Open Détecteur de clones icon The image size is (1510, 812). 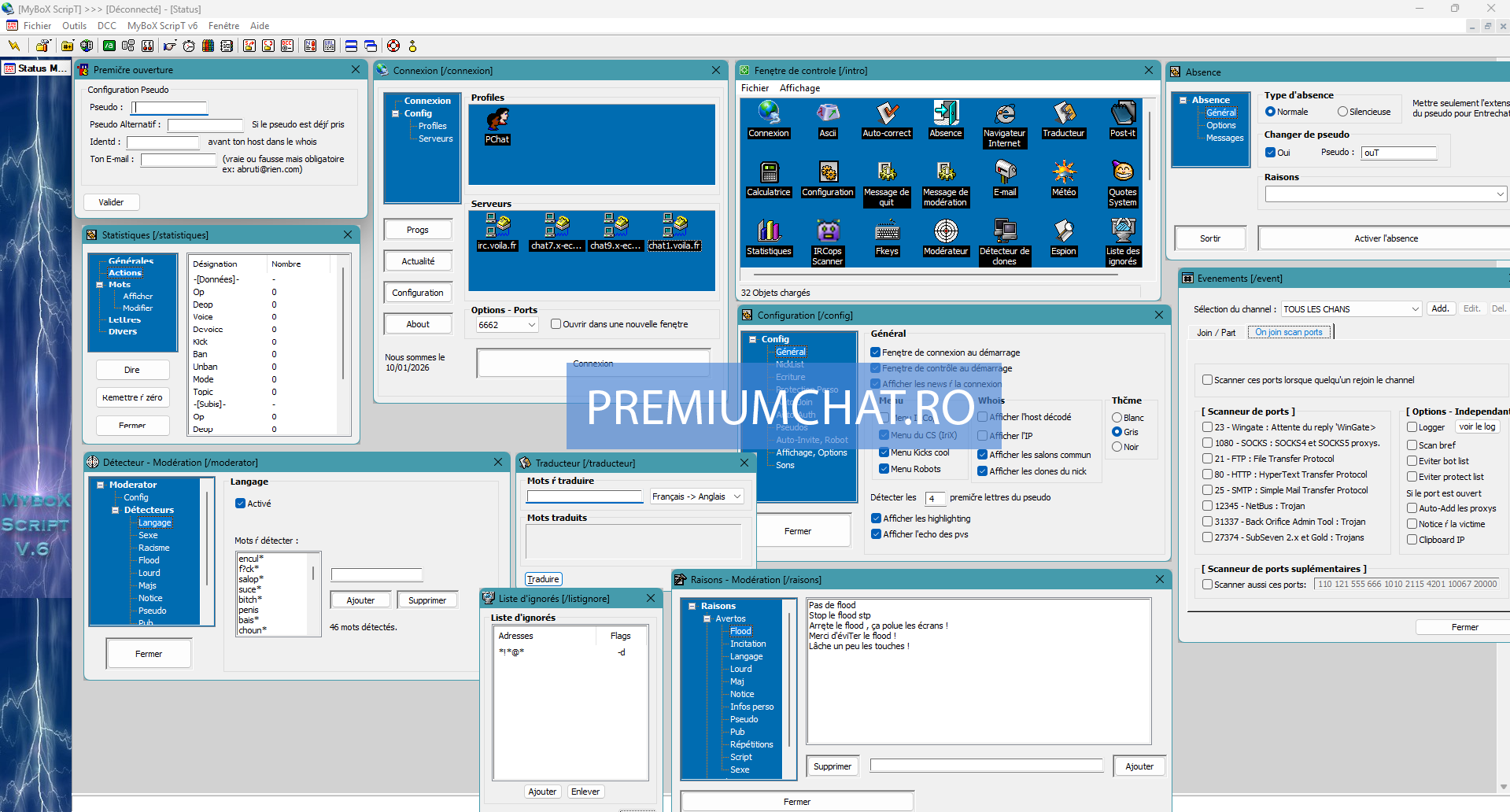(x=1005, y=243)
